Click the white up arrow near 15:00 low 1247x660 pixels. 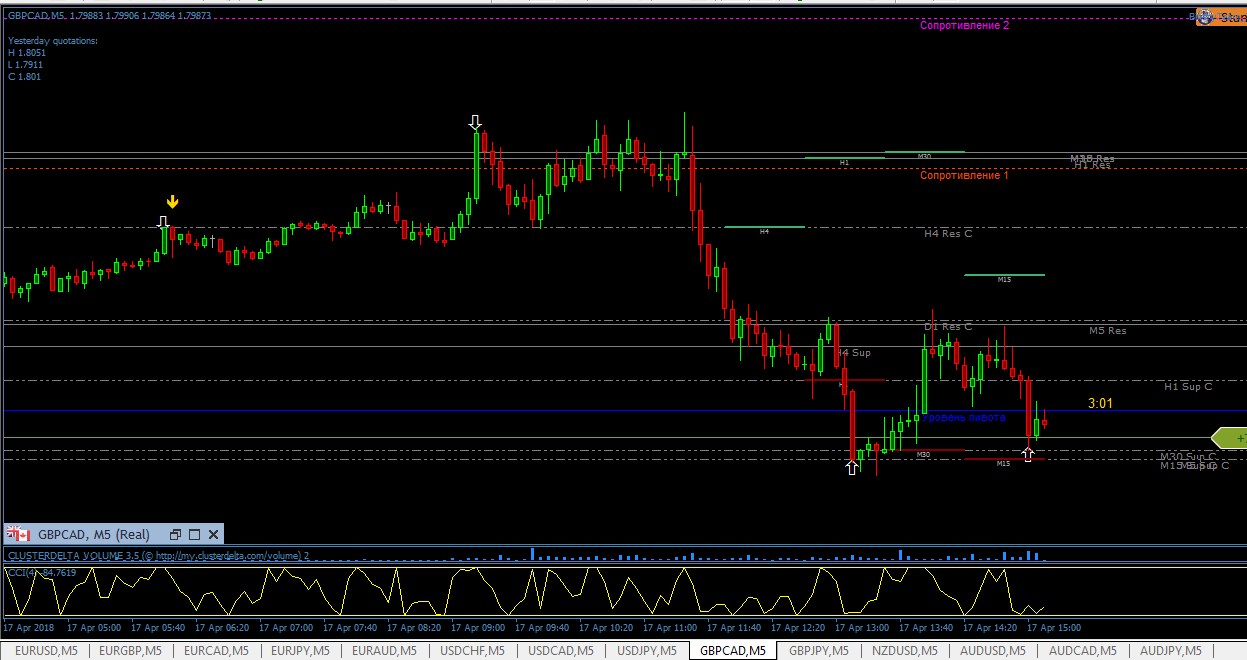[x=1027, y=454]
